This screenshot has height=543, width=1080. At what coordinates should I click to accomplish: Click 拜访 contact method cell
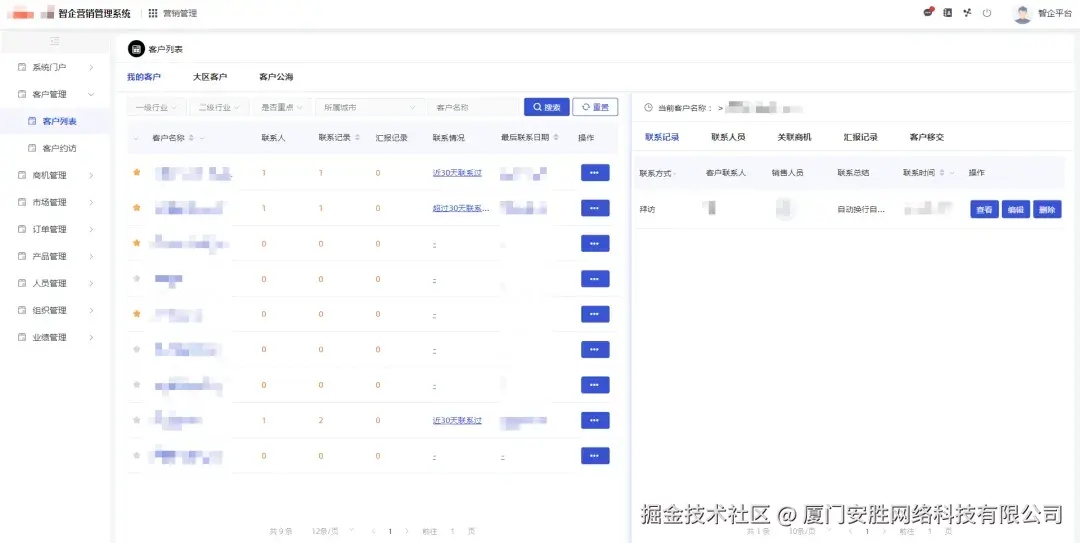click(647, 209)
